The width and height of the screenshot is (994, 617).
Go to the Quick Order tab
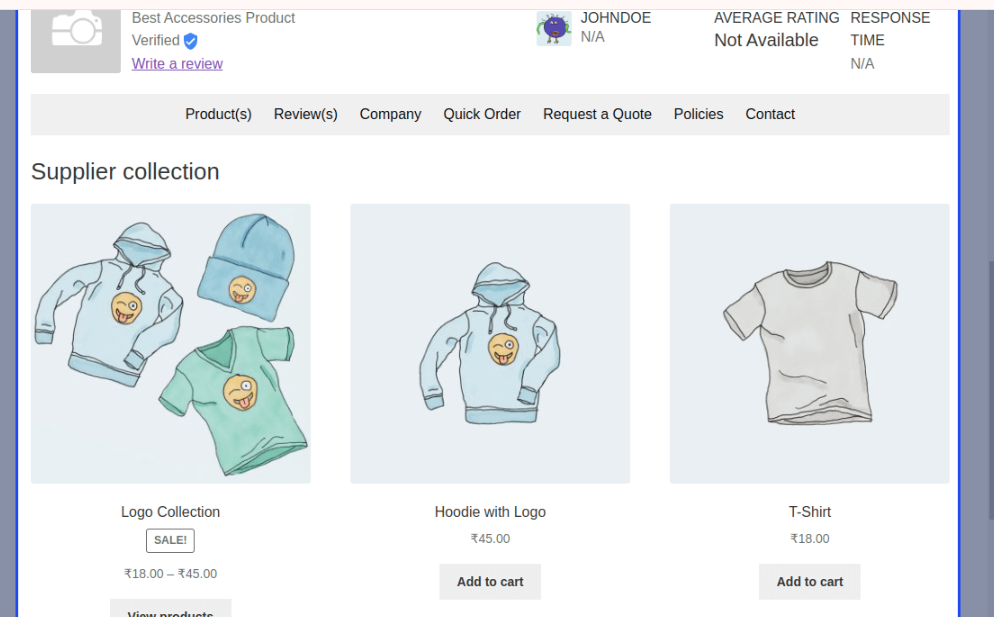(482, 114)
